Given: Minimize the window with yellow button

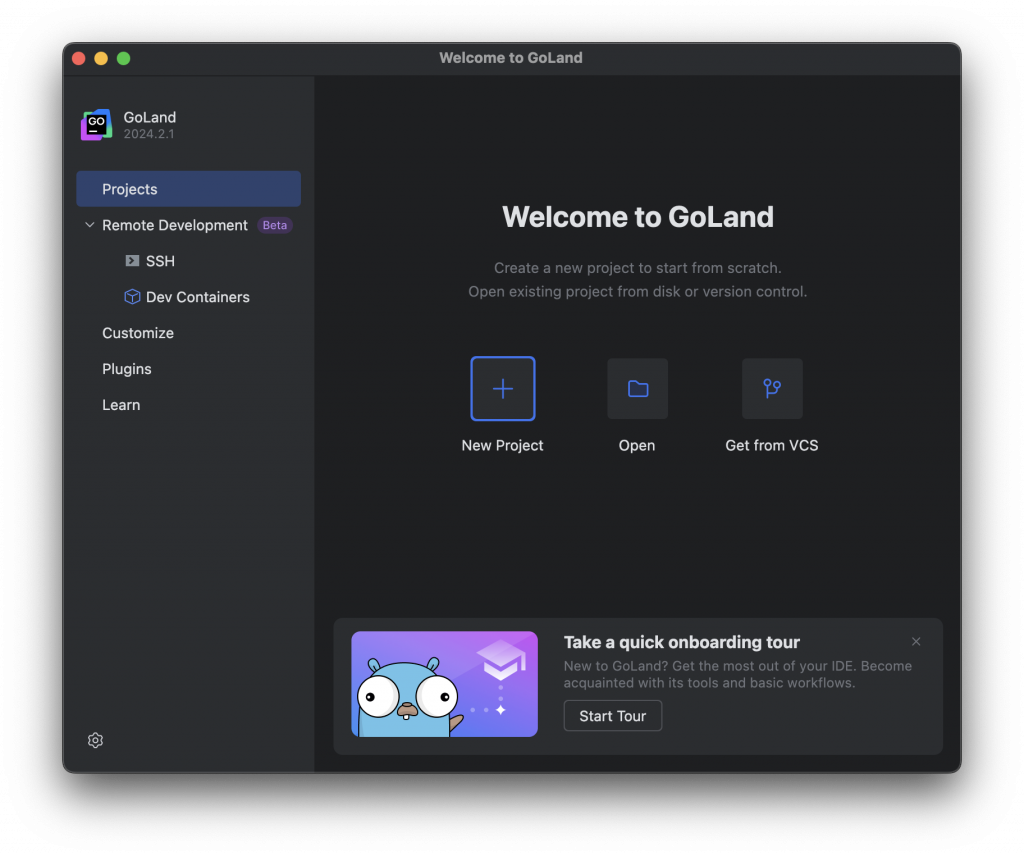Looking at the screenshot, I should tap(101, 58).
